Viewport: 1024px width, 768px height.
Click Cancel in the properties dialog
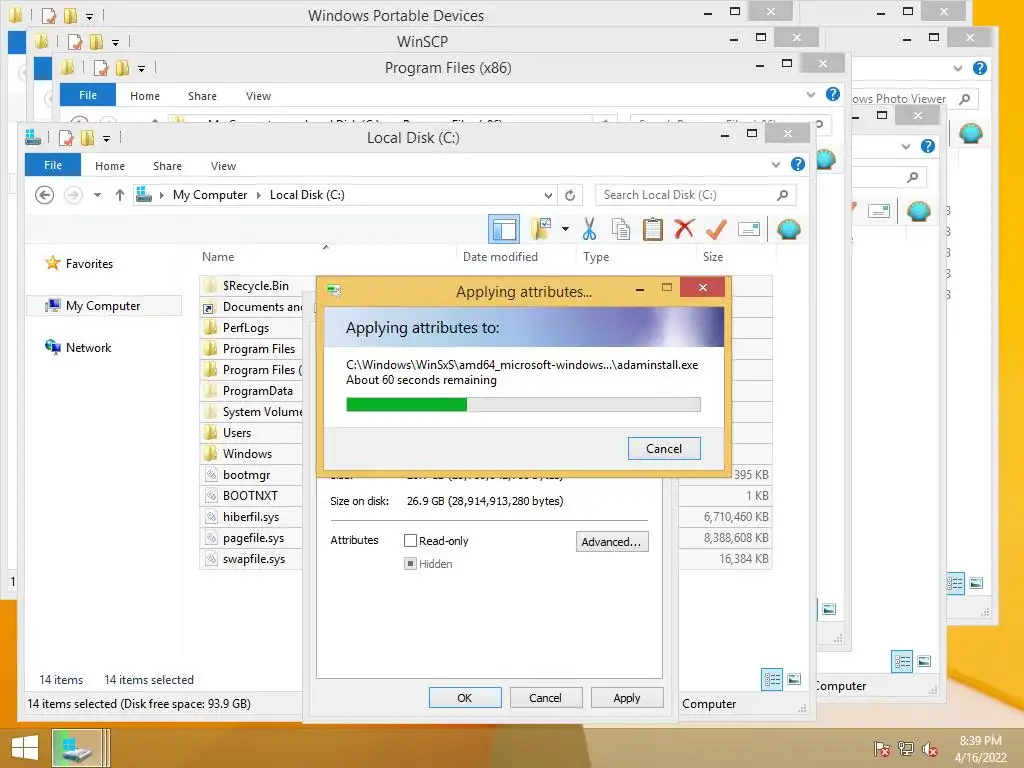(x=545, y=697)
